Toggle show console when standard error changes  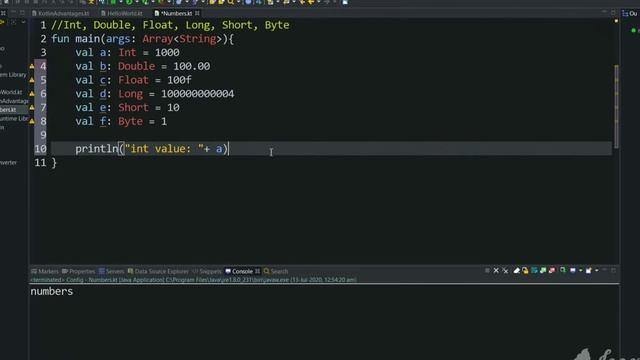[x=552, y=270]
